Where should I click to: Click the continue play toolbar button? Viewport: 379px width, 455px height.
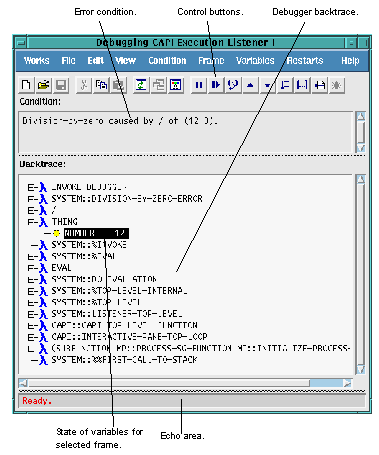point(216,85)
